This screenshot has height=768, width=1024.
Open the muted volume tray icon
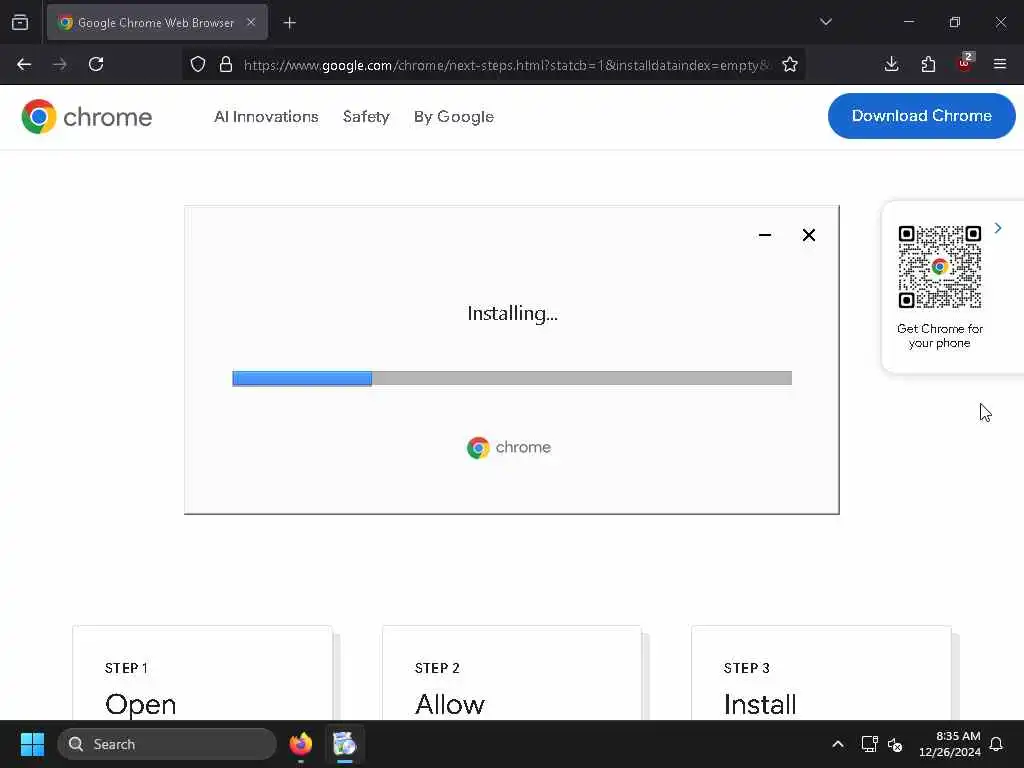tap(895, 744)
